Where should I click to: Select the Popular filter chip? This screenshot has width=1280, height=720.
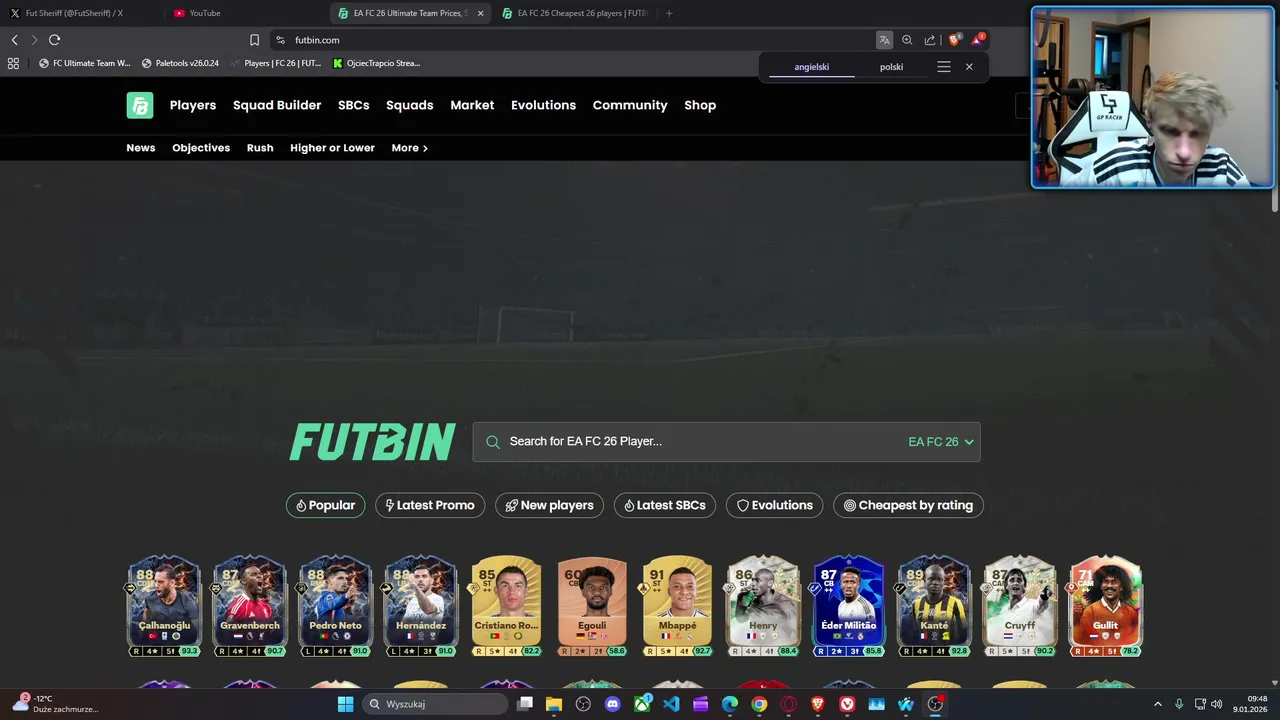(x=325, y=505)
